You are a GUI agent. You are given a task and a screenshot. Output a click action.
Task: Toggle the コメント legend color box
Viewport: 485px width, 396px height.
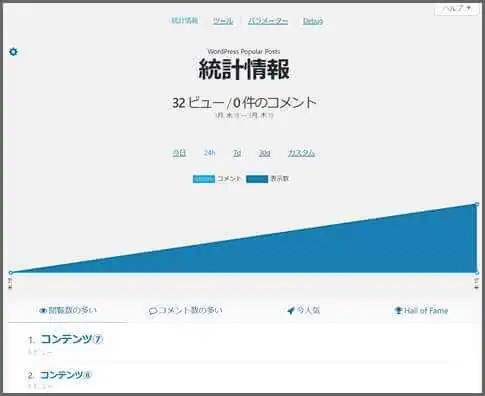204,179
